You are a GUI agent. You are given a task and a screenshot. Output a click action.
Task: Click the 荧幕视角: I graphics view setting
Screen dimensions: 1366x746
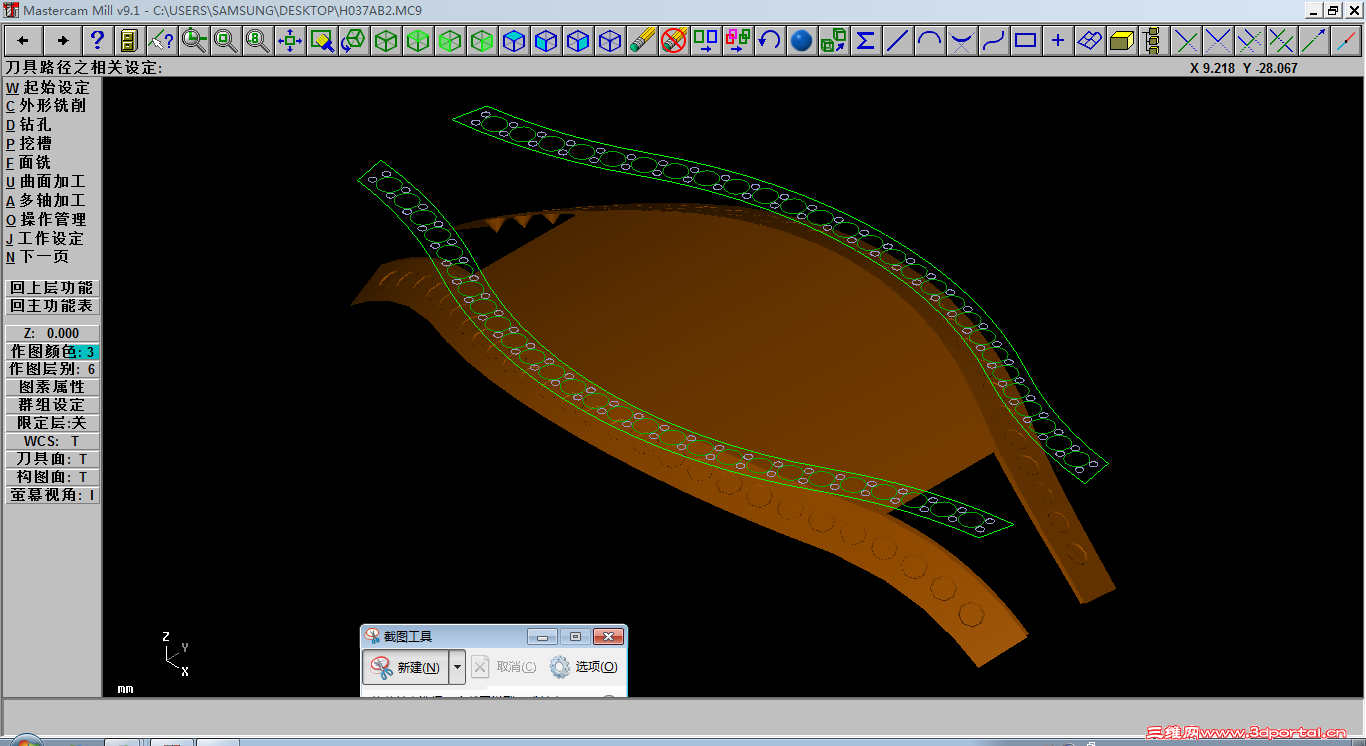[52, 495]
